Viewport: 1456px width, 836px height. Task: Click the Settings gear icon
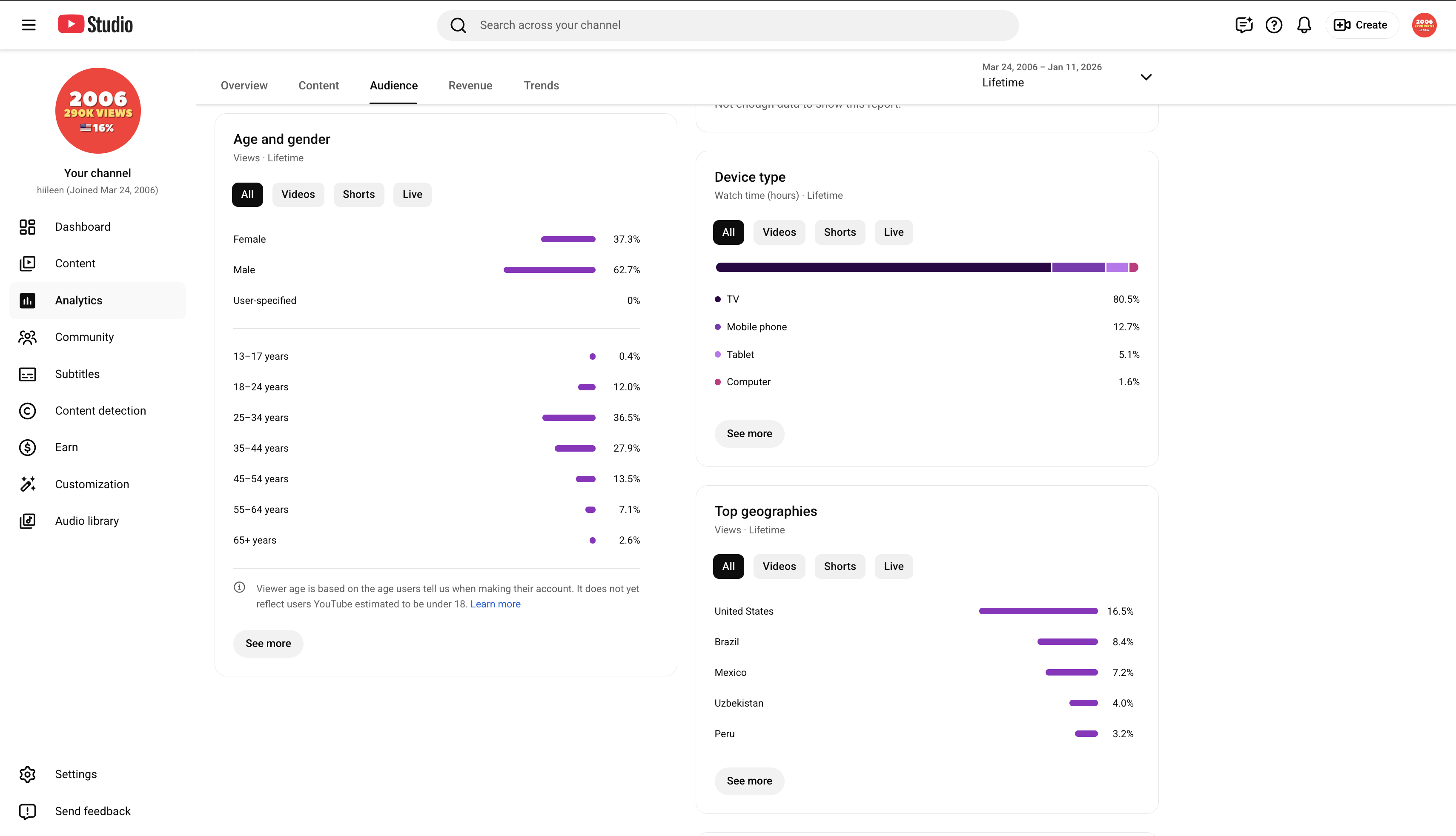[x=28, y=774]
